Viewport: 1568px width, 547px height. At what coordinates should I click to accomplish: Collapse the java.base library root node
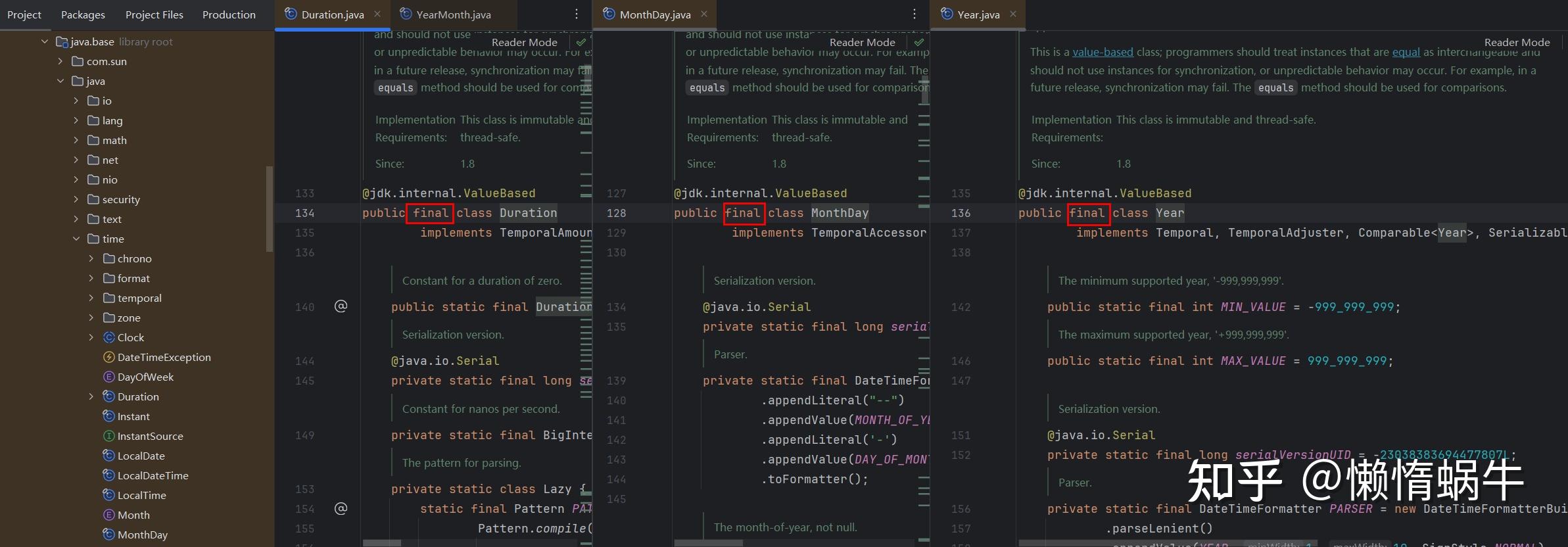[x=45, y=41]
